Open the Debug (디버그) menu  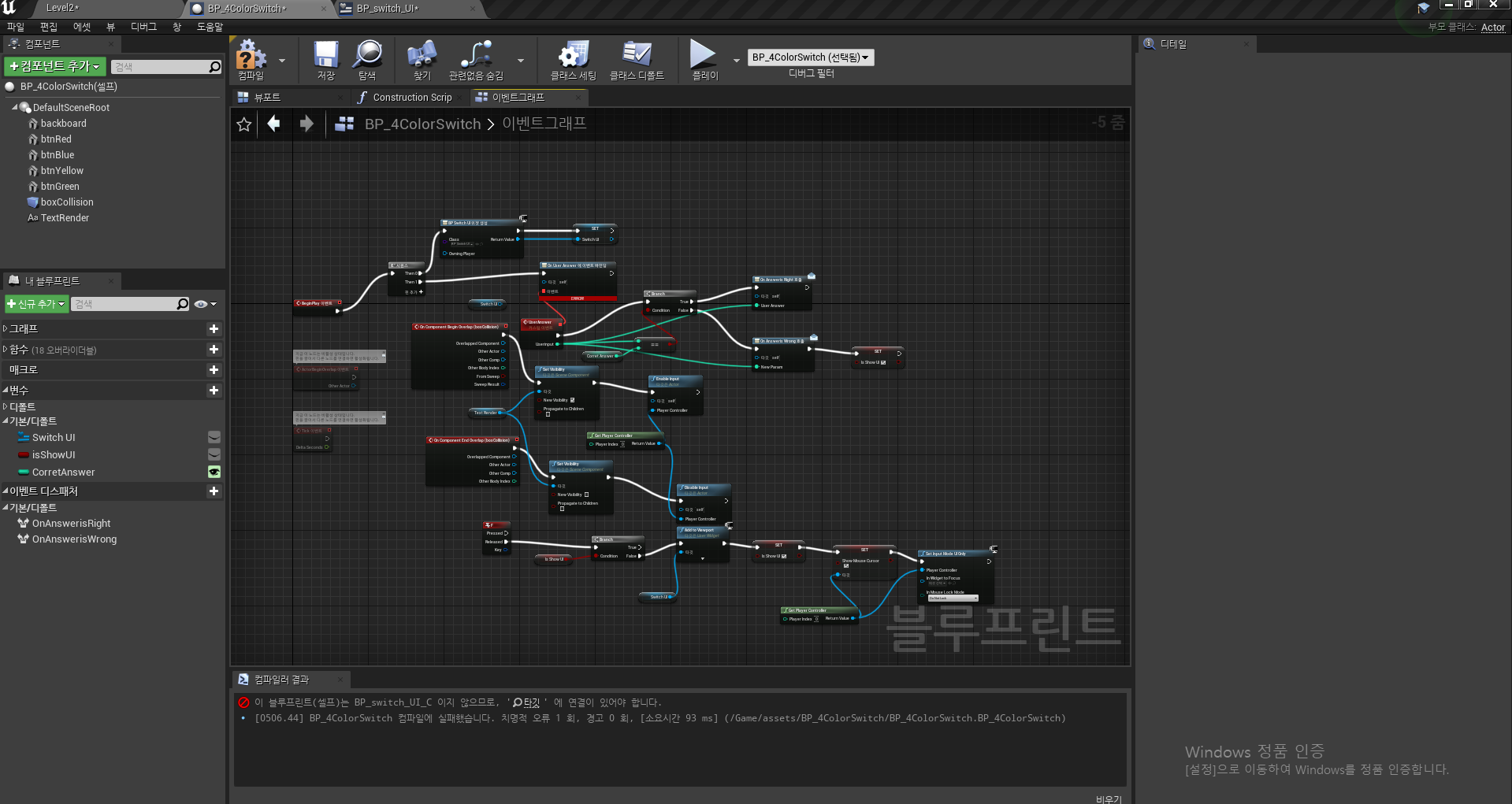pos(143,27)
